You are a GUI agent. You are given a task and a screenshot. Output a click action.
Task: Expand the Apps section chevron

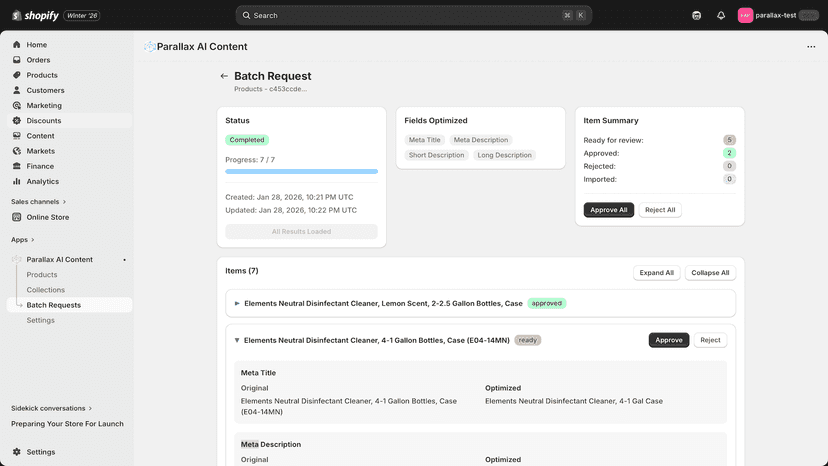[33, 240]
